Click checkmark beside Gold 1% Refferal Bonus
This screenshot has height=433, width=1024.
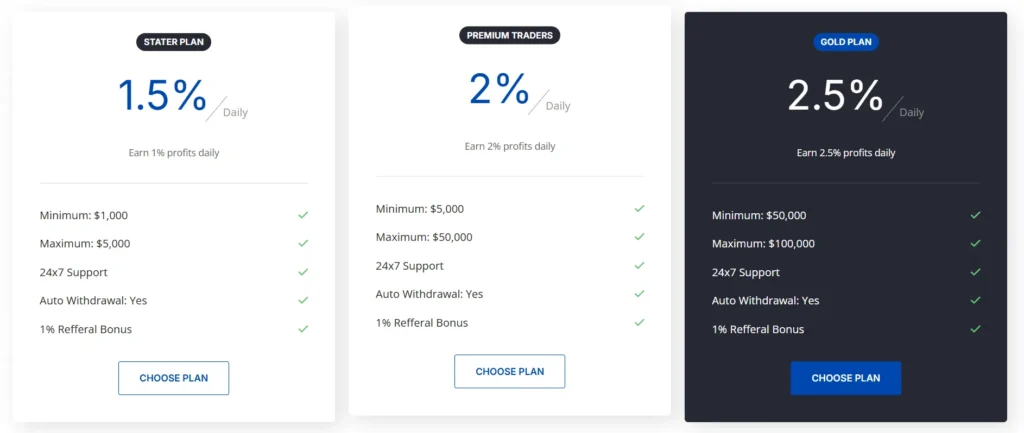[x=975, y=329]
